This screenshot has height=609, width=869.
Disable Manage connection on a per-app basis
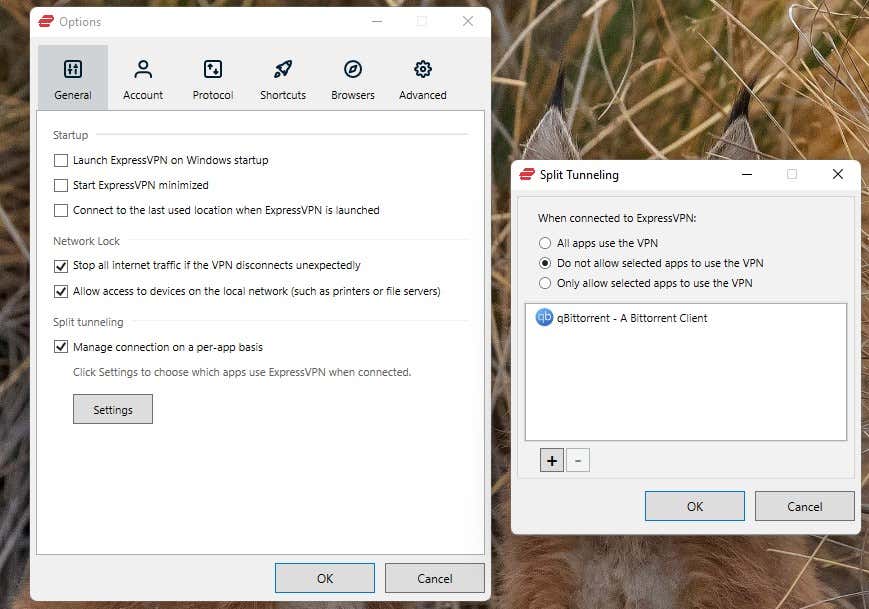(61, 347)
